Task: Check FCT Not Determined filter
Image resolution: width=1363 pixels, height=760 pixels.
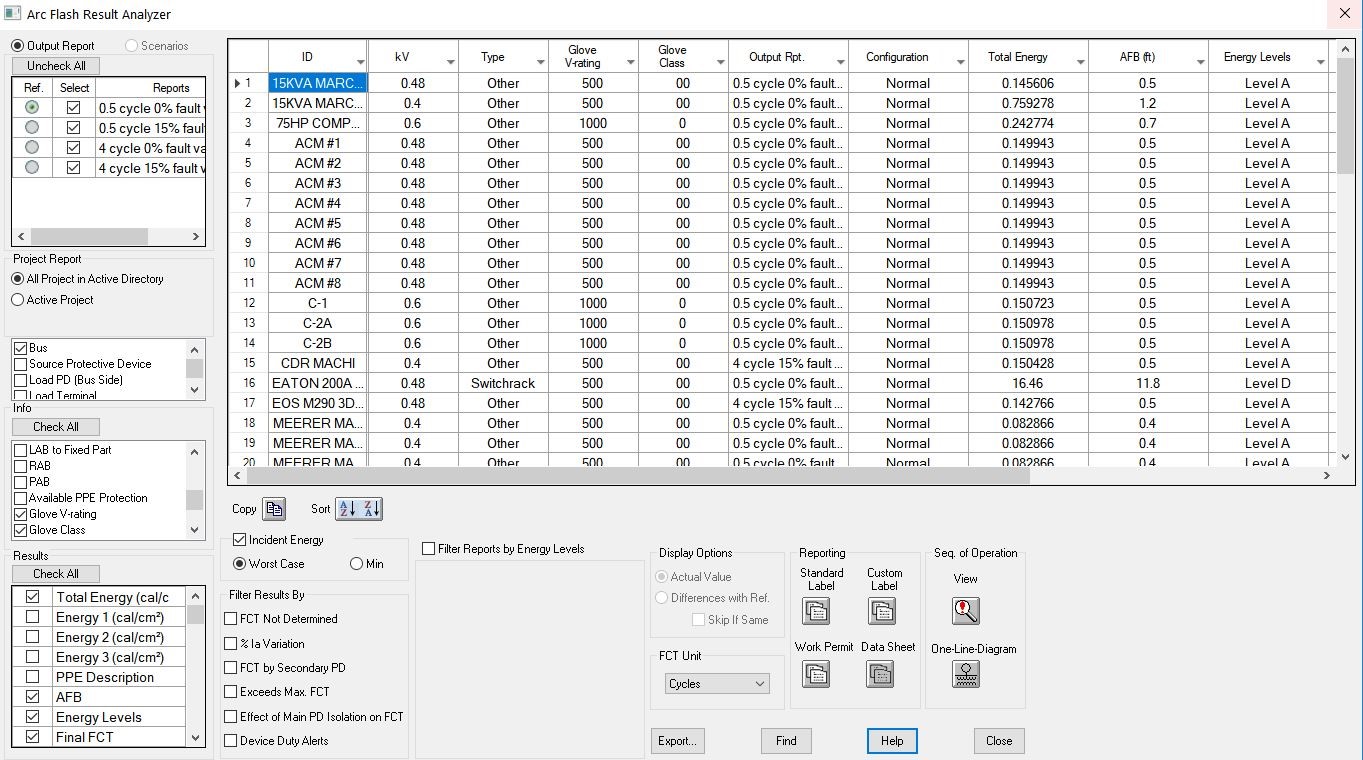Action: tap(231, 619)
